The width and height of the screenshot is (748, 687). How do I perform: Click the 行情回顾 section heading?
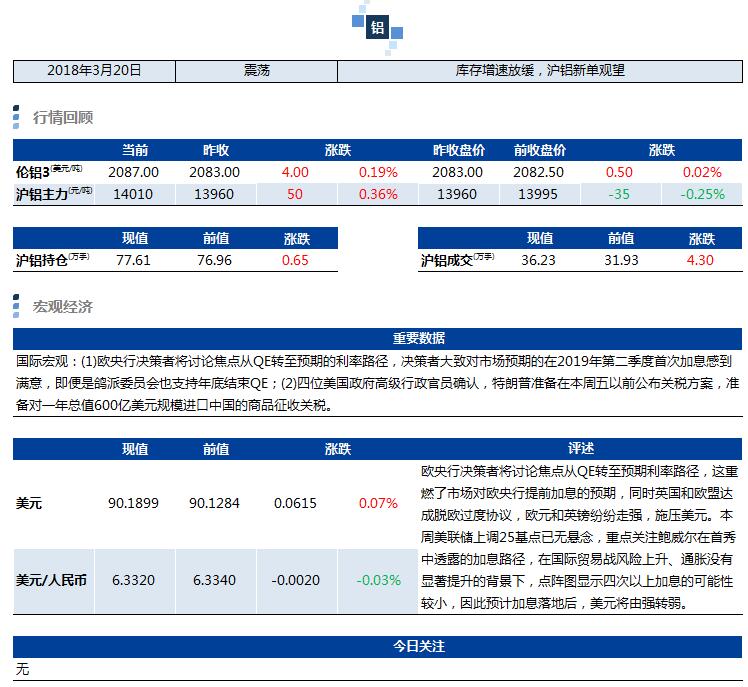63,117
